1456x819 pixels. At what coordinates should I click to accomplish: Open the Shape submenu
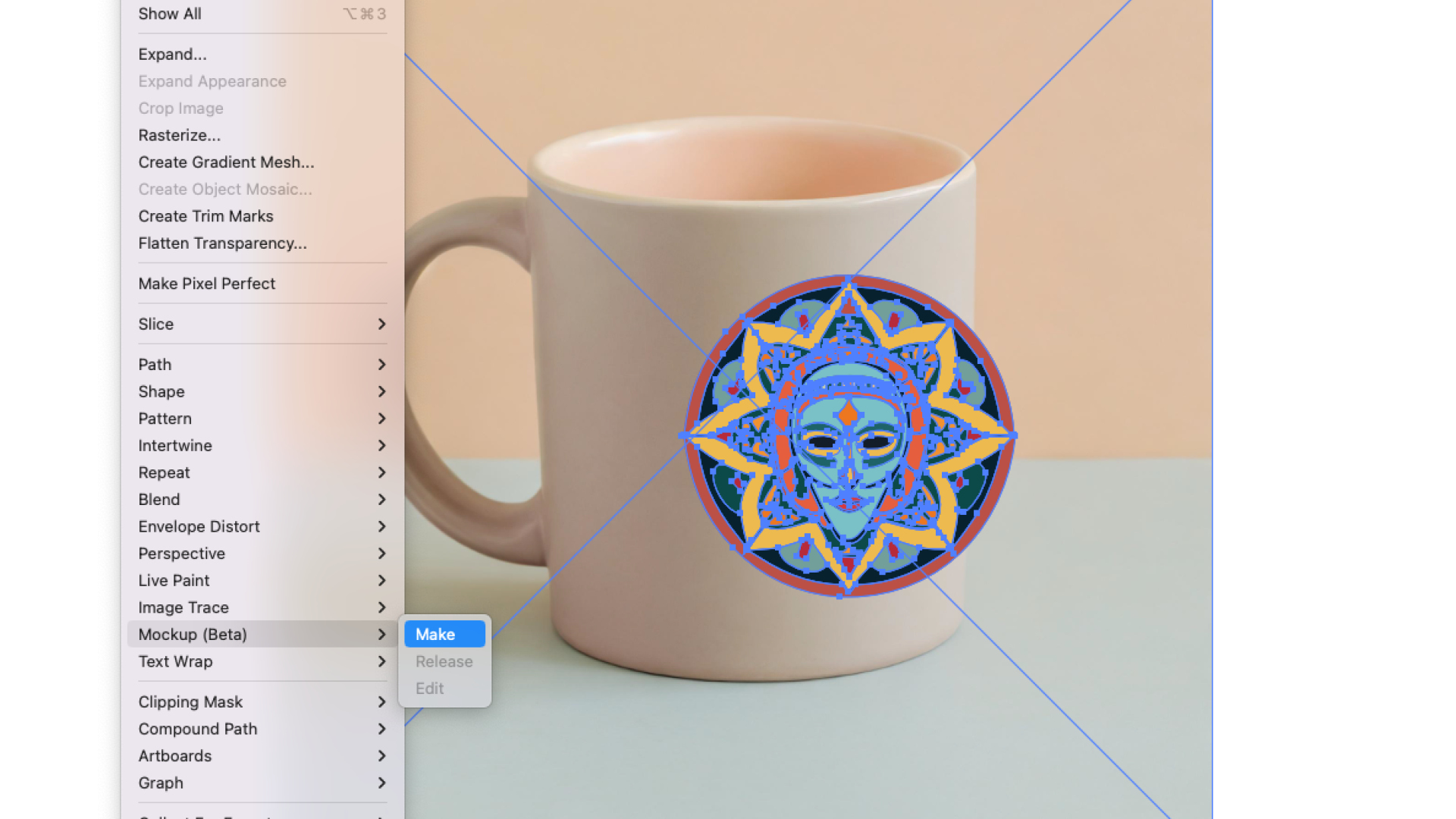(161, 391)
